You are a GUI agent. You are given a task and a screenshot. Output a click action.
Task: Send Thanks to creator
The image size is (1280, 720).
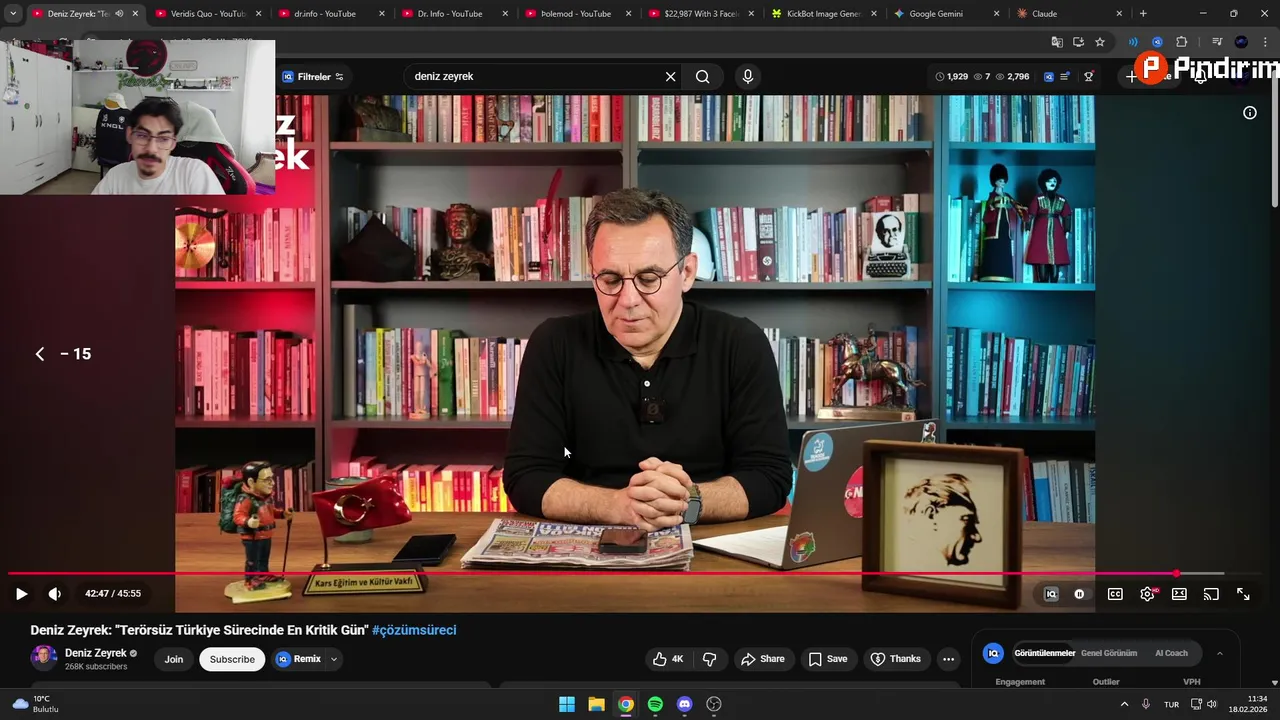point(895,659)
